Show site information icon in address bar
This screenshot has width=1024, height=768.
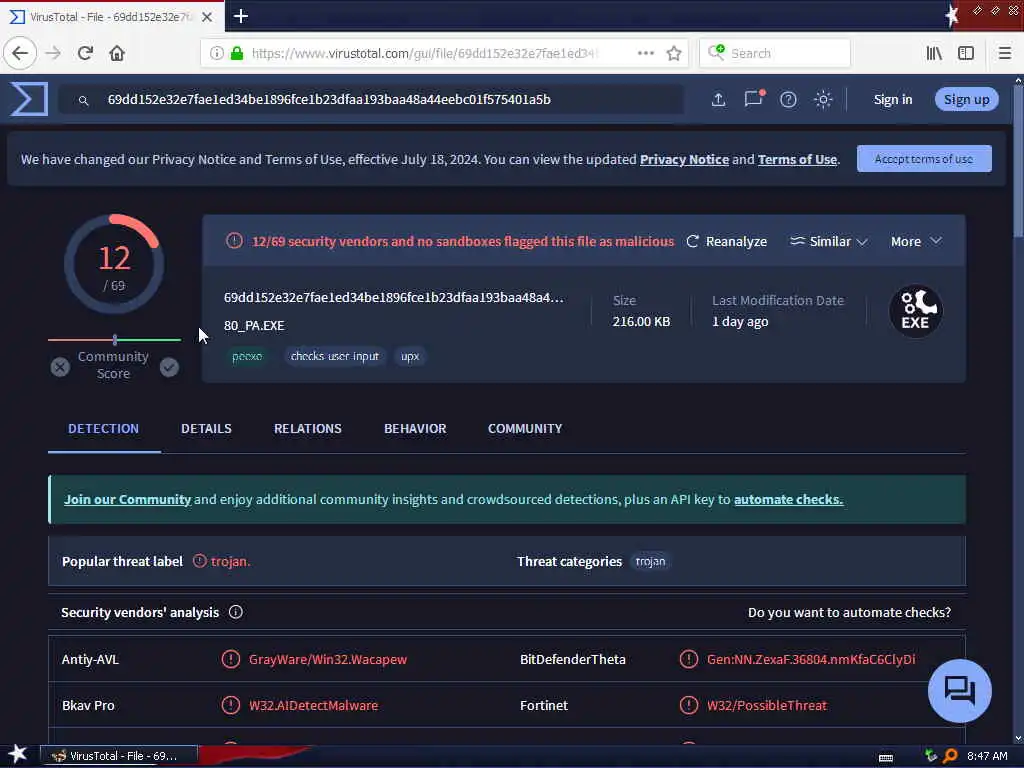point(217,53)
